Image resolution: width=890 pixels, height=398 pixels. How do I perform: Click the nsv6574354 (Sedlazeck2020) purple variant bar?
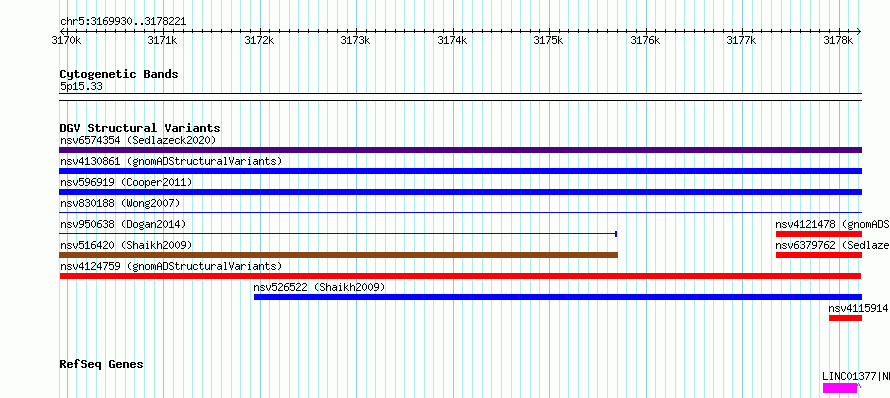460,150
